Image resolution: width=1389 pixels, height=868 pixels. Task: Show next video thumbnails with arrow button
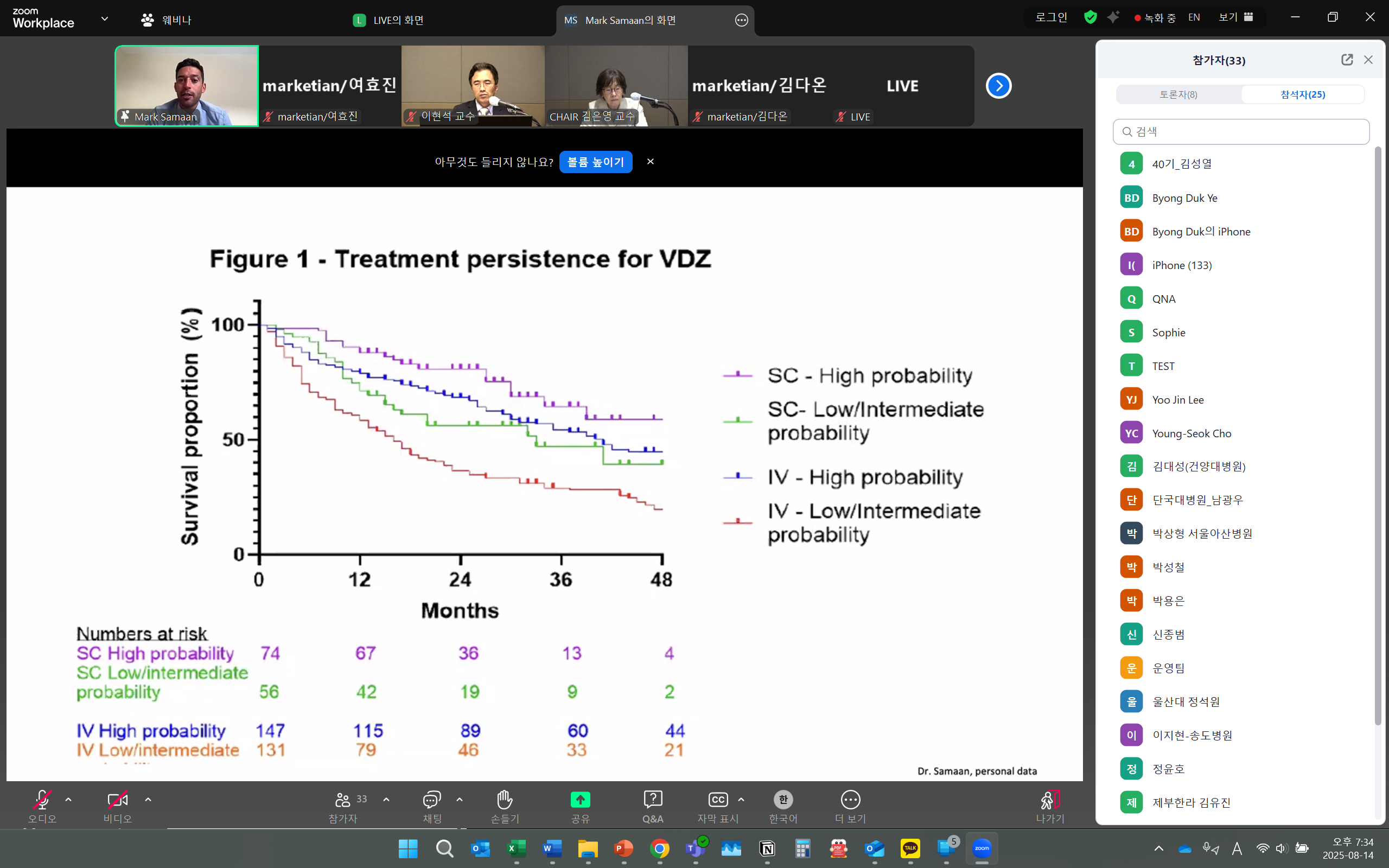998,86
